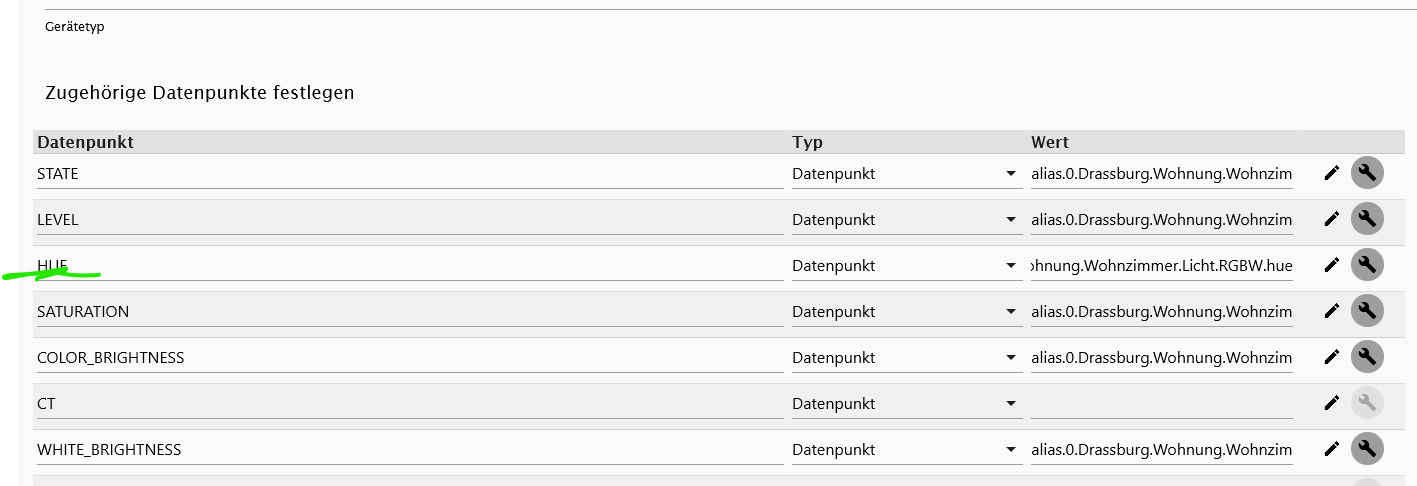Screen dimensions: 1417x486
Task: Click the pencil edit icon for COLOR_BRIGHTNESS
Action: [1331, 357]
